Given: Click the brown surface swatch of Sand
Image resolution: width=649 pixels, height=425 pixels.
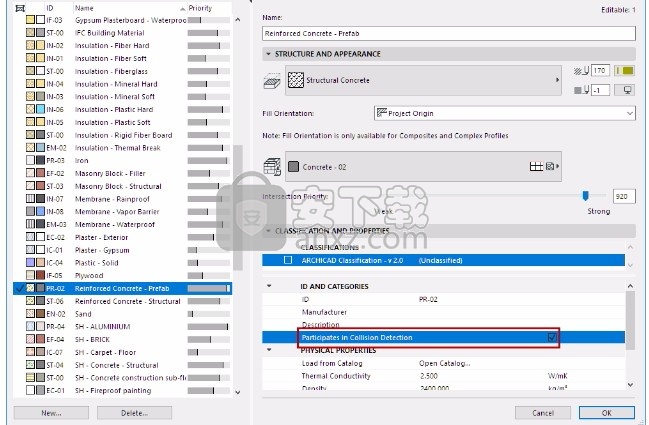Looking at the screenshot, I should click(40, 314).
